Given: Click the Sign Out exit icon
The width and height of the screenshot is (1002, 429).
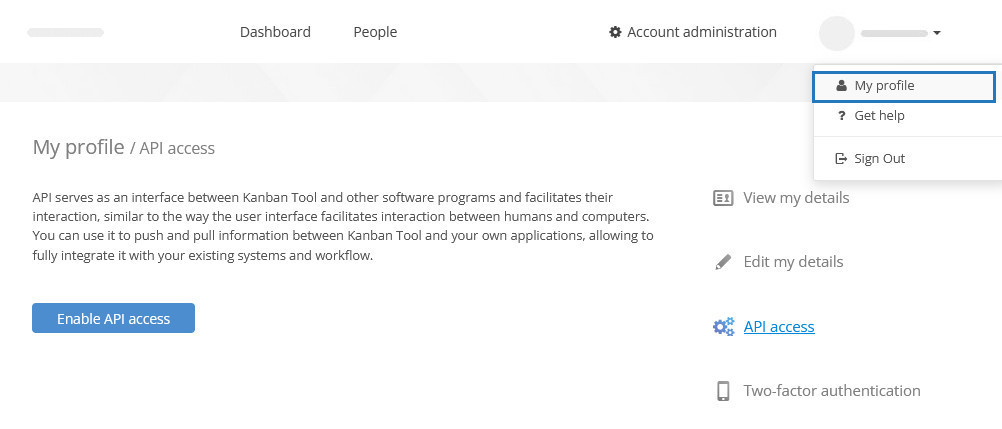Looking at the screenshot, I should (841, 159).
